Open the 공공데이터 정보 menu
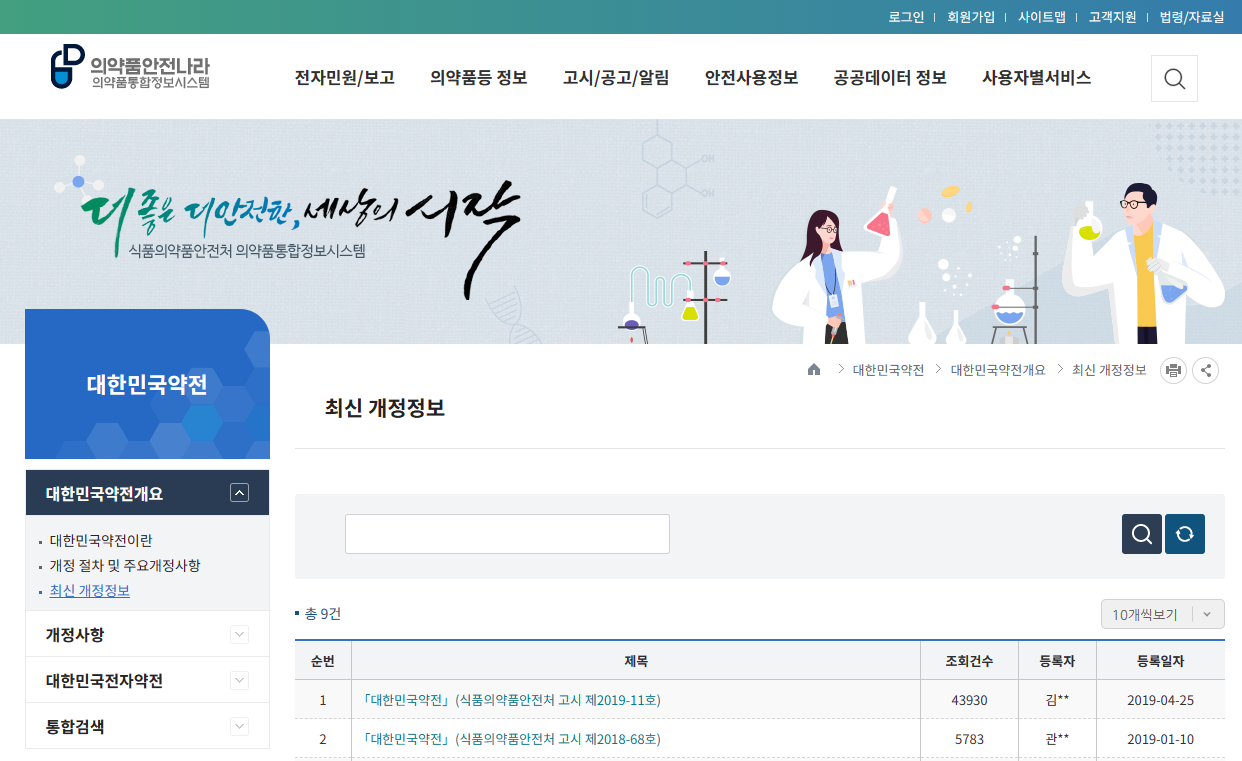The image size is (1242, 761). coord(890,78)
